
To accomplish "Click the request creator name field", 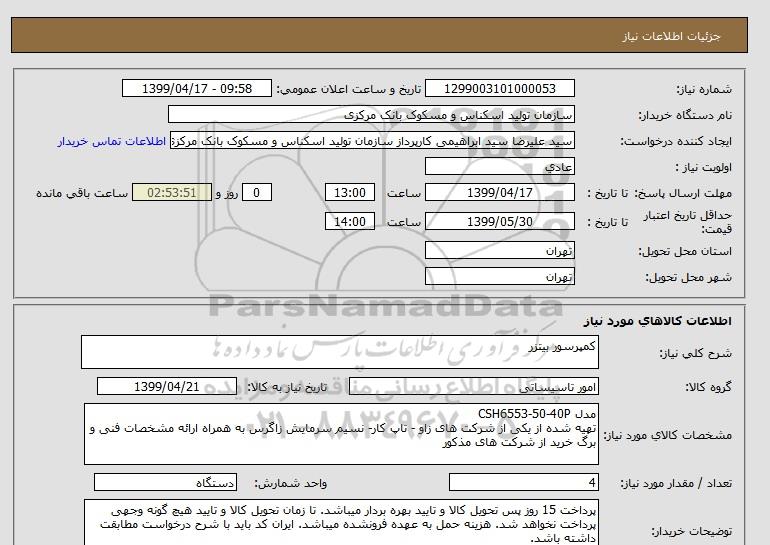I will 372,141.
